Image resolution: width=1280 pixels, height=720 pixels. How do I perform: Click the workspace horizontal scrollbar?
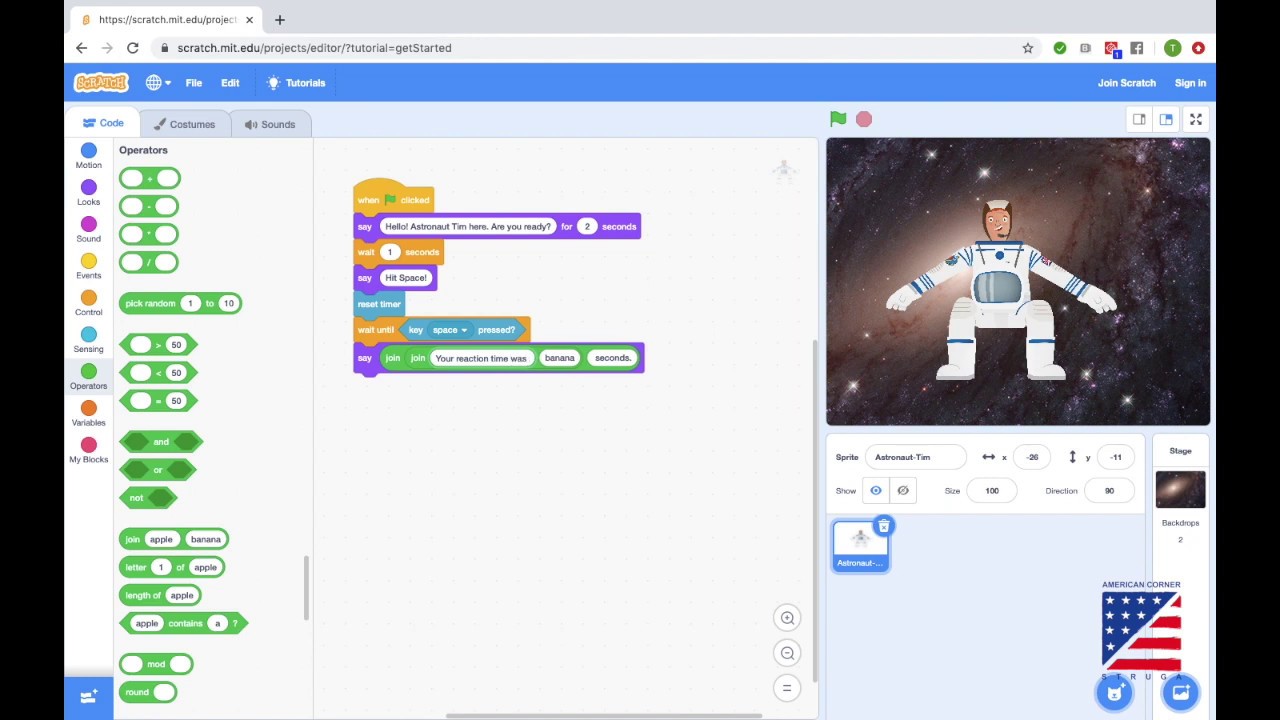pos(603,715)
